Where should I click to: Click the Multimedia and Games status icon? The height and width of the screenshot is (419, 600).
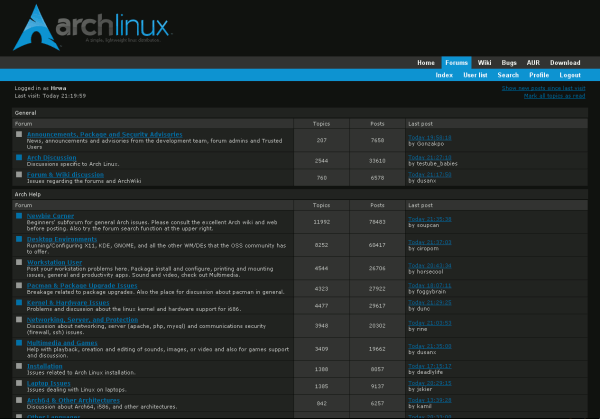(19, 343)
